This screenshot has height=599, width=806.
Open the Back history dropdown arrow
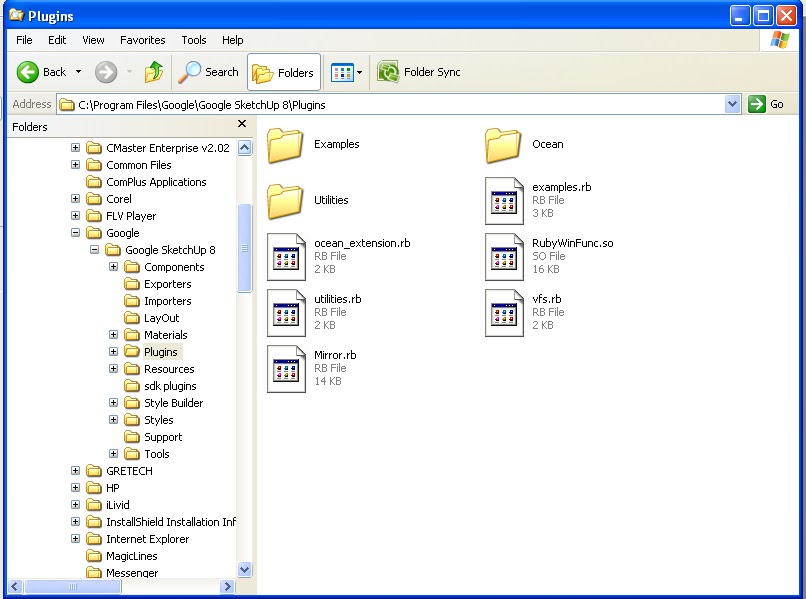coord(78,72)
